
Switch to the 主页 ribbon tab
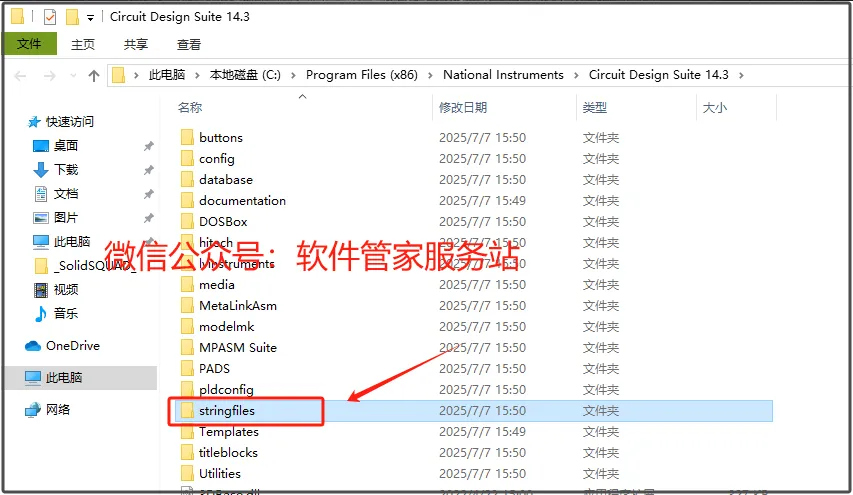click(x=83, y=44)
